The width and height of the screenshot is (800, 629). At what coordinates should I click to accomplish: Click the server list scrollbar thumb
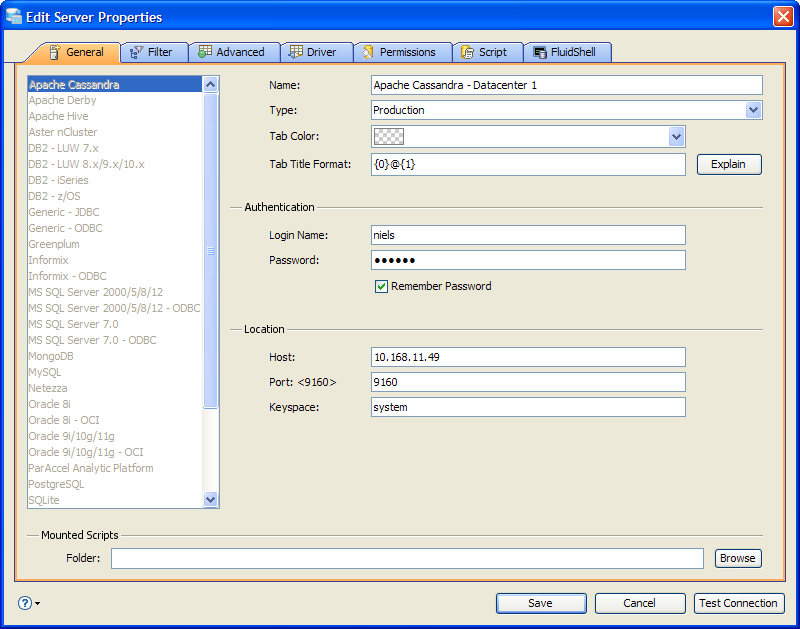point(210,250)
